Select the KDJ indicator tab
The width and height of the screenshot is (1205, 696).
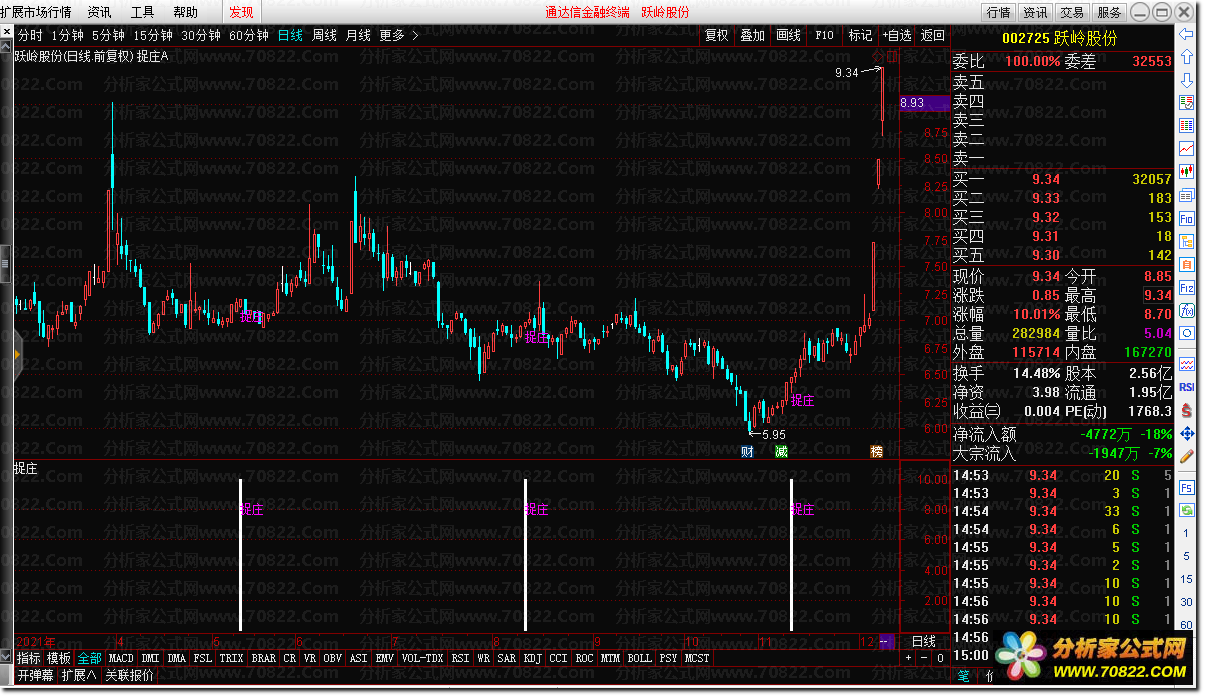(532, 658)
